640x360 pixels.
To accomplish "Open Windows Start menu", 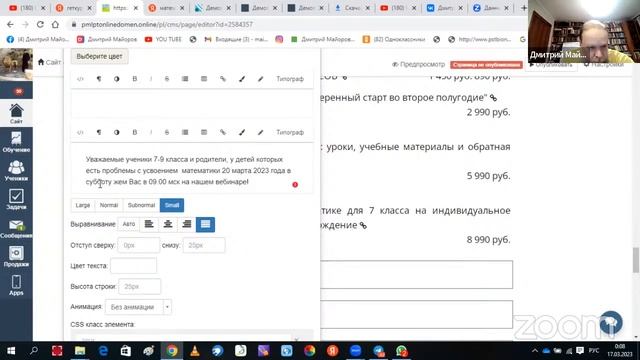I will click(11, 351).
